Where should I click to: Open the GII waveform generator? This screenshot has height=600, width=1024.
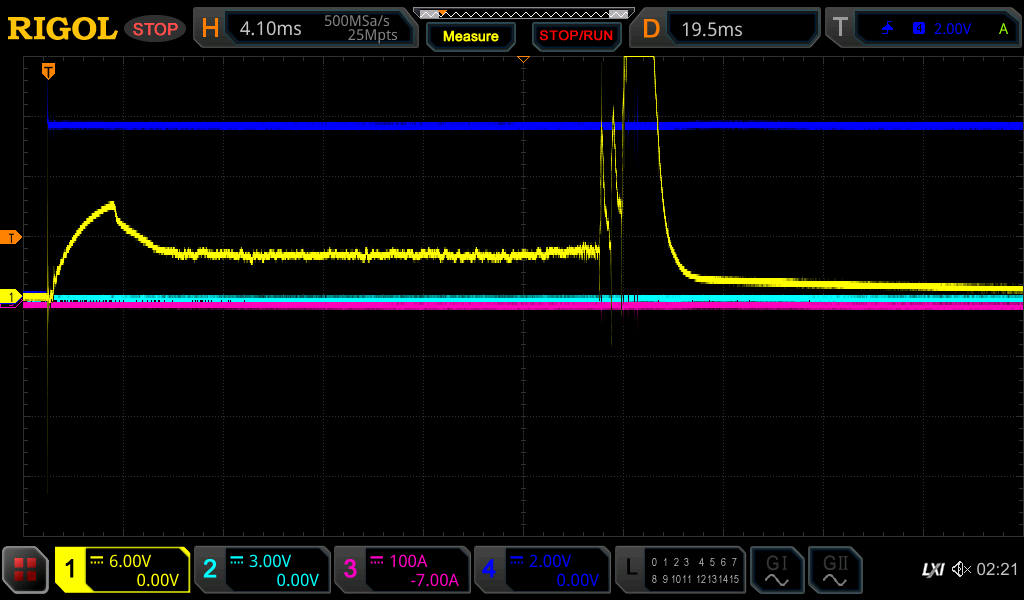(x=834, y=570)
